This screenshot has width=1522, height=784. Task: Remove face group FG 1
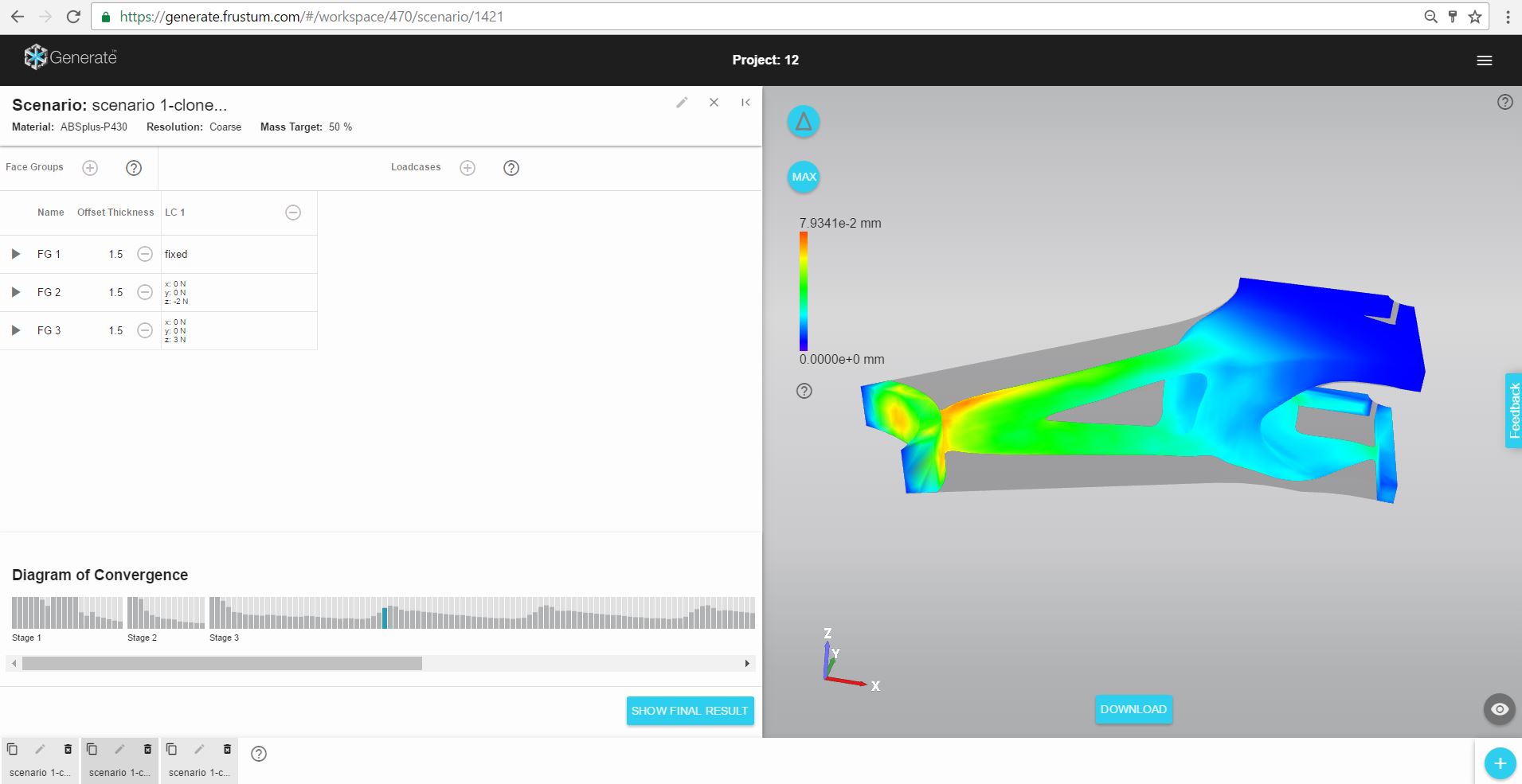pos(145,254)
